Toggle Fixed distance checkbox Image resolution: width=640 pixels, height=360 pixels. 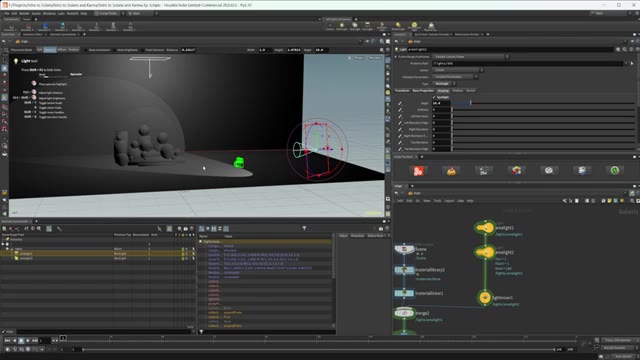point(143,50)
